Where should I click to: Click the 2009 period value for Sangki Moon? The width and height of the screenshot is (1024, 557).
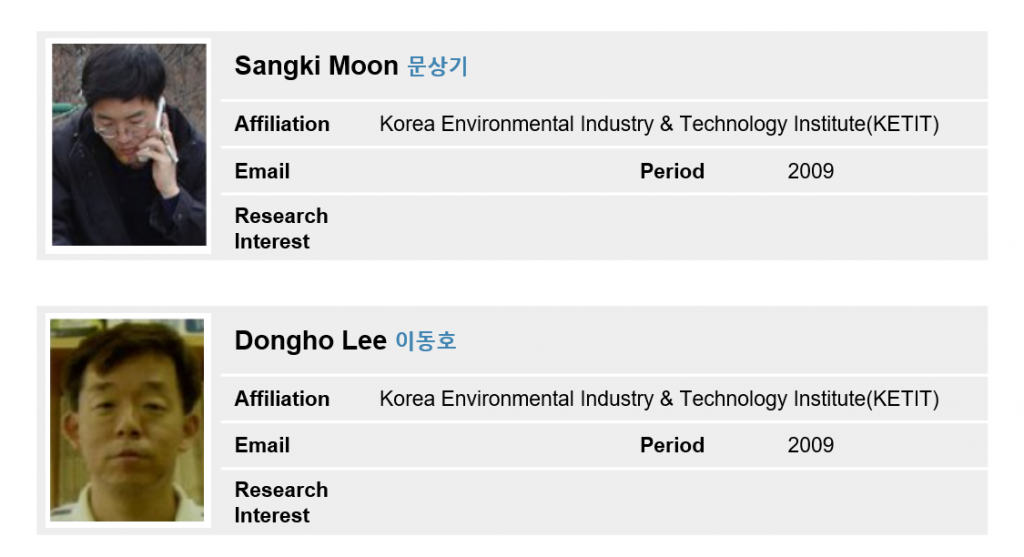[810, 171]
